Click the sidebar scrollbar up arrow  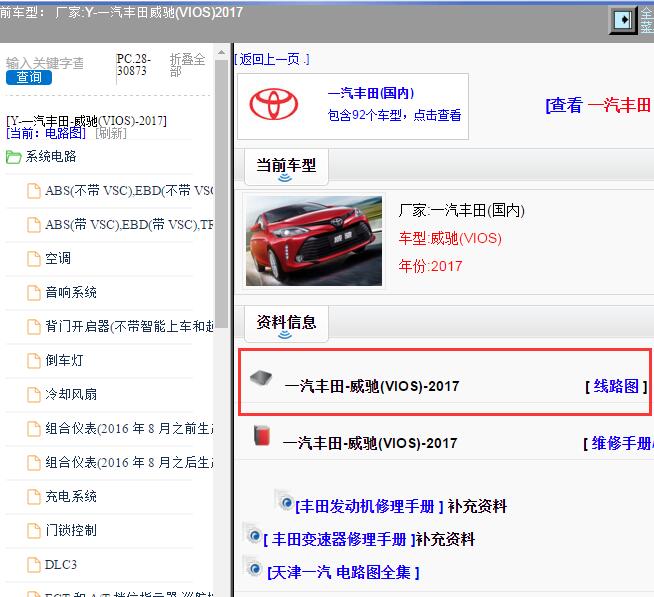pos(221,53)
